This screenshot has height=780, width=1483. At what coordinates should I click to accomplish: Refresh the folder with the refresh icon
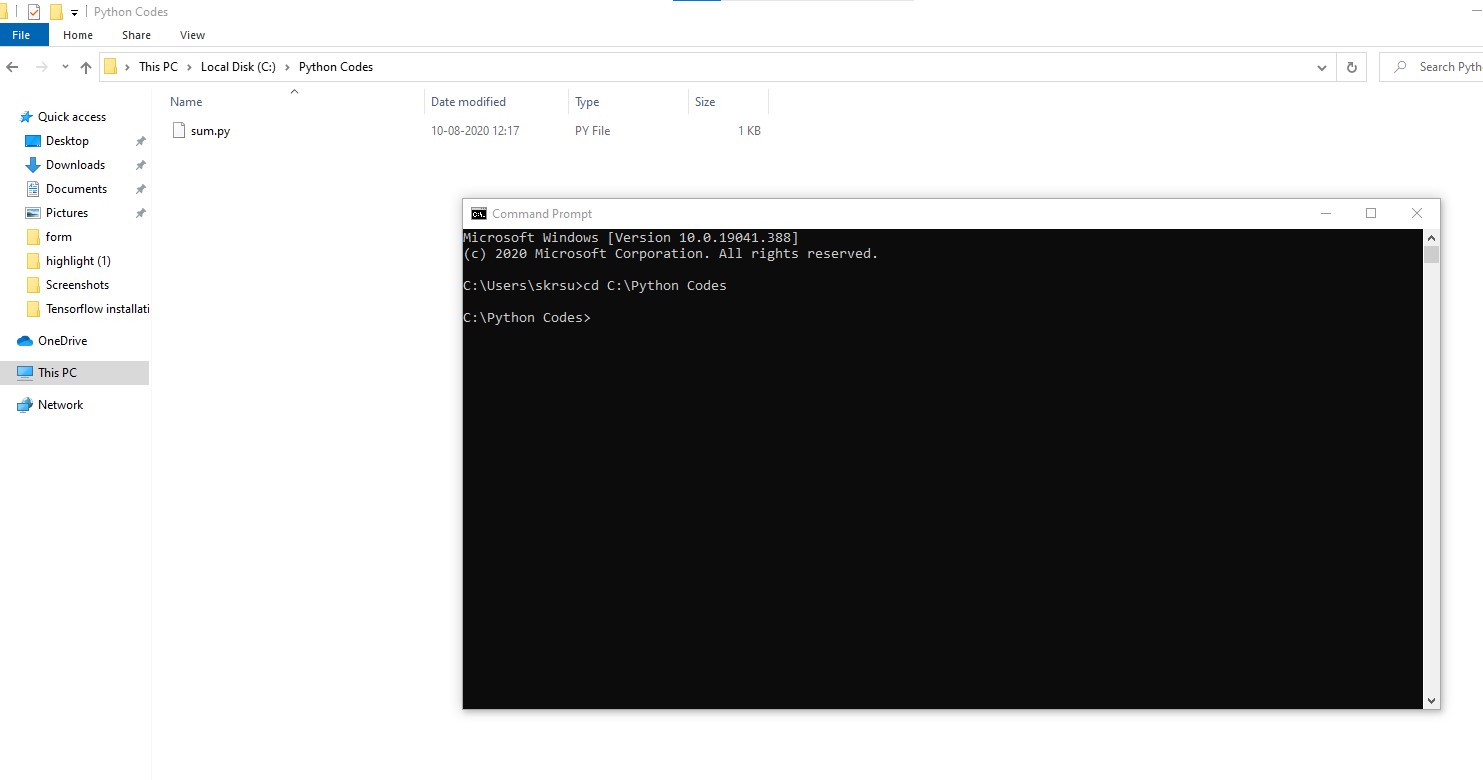pyautogui.click(x=1351, y=67)
